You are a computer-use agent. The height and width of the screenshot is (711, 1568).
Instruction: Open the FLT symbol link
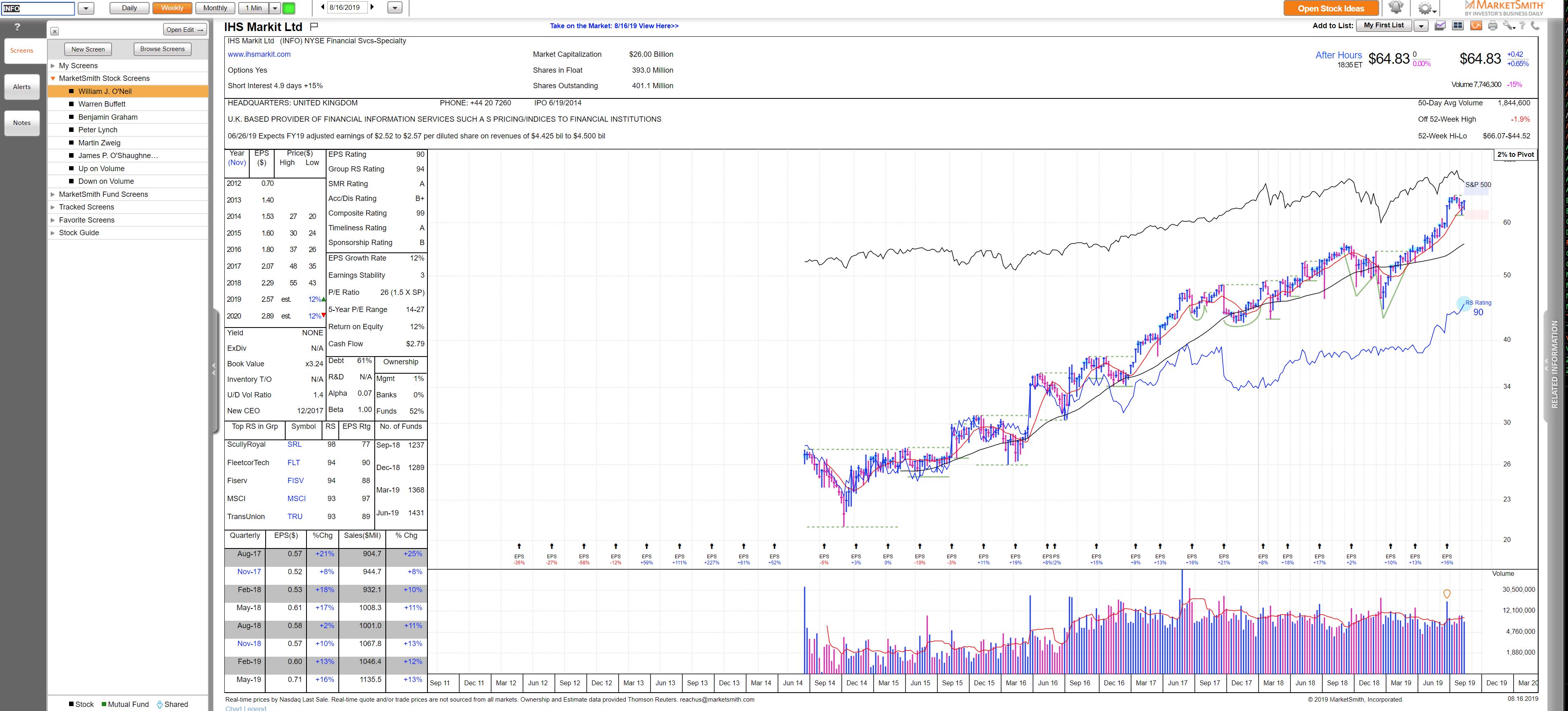(x=294, y=463)
